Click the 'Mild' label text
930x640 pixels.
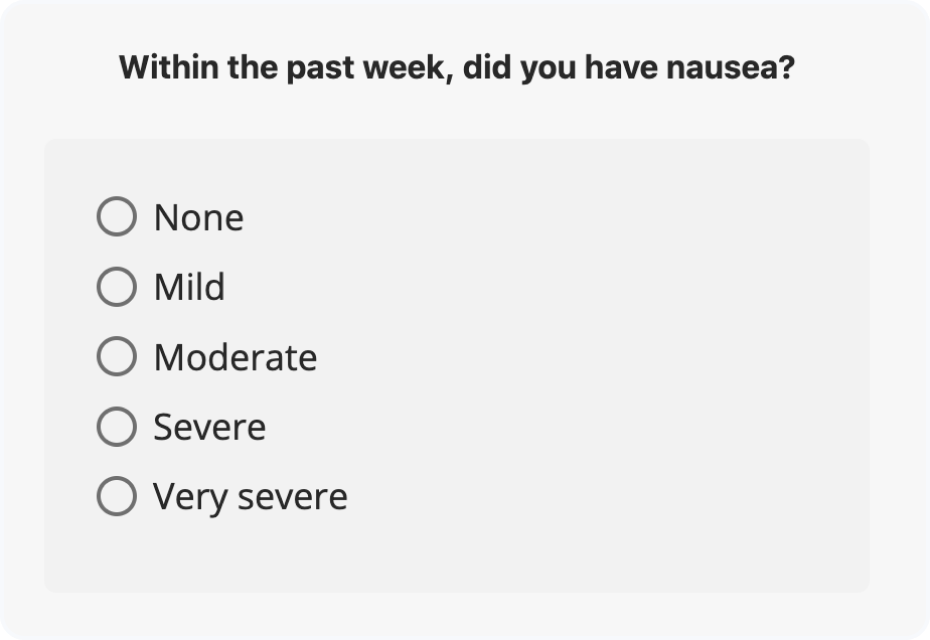189,287
